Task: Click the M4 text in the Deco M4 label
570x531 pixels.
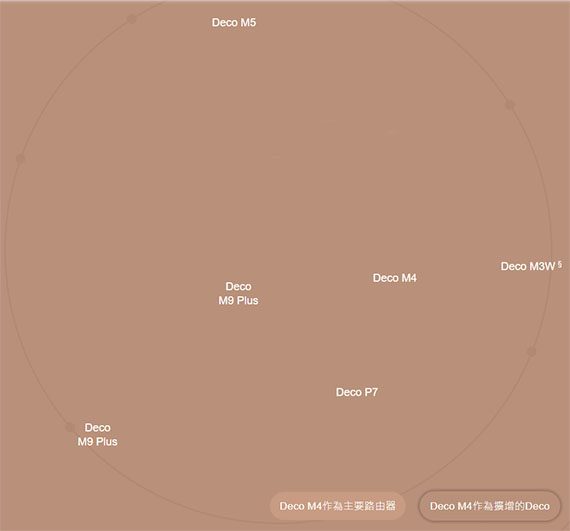Action: [x=408, y=278]
